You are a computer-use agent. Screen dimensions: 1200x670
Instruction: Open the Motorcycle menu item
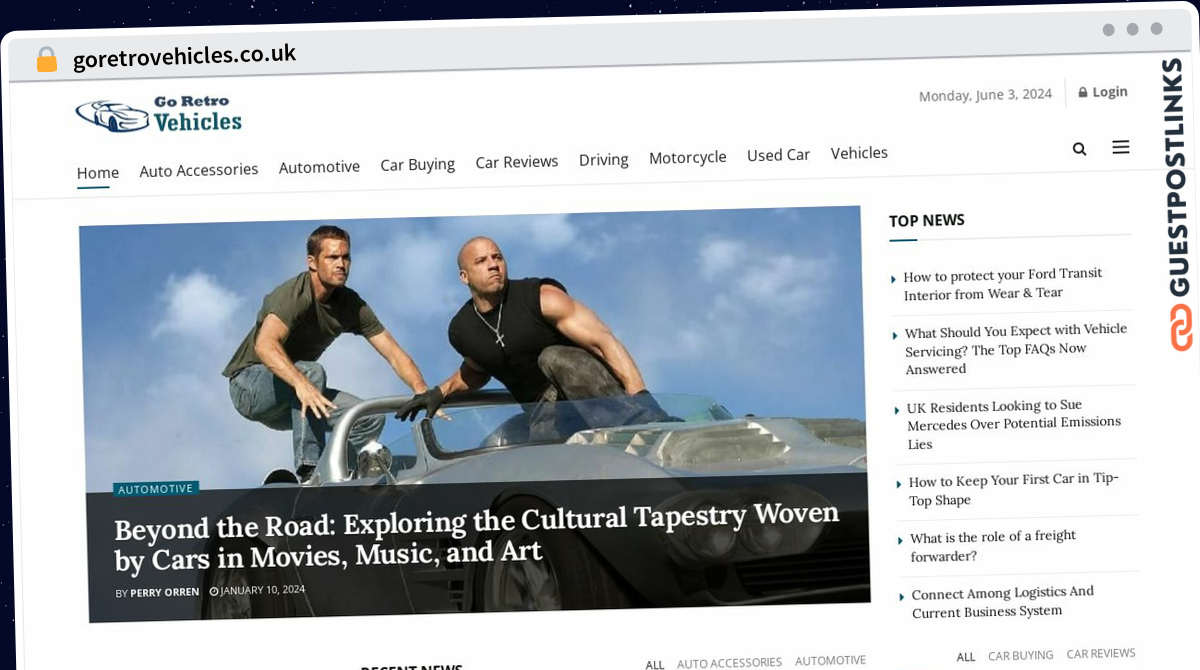tap(688, 157)
